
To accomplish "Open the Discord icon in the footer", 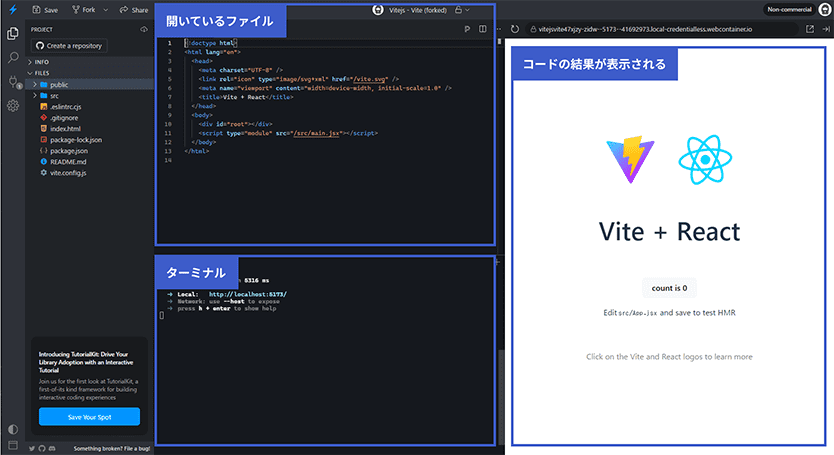I will tap(52, 449).
